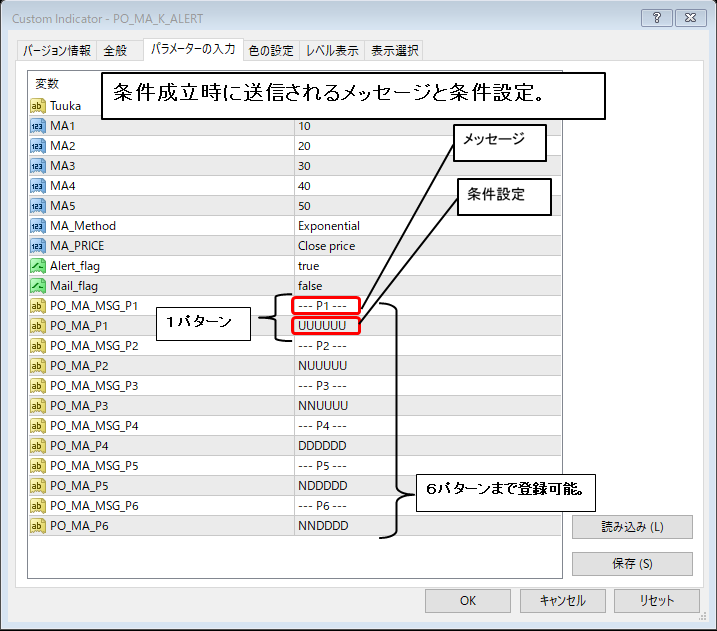Viewport: 717px width, 631px height.
Task: Click the string icon beside PO_MA_MSG_P1
Action: coord(38,306)
